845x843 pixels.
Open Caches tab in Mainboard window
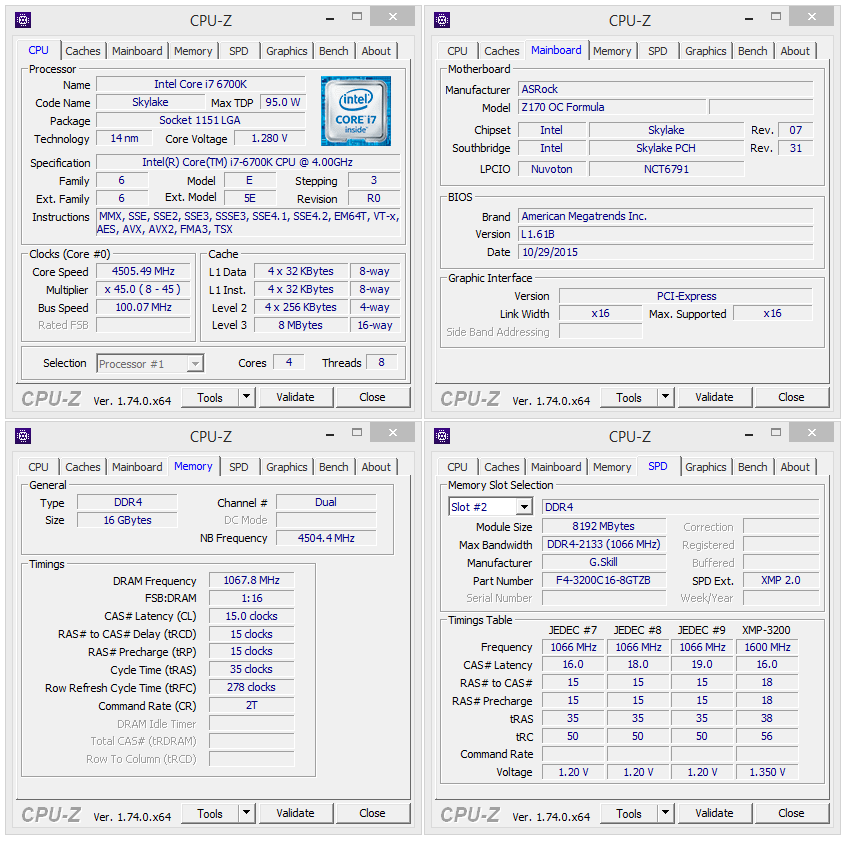[502, 51]
